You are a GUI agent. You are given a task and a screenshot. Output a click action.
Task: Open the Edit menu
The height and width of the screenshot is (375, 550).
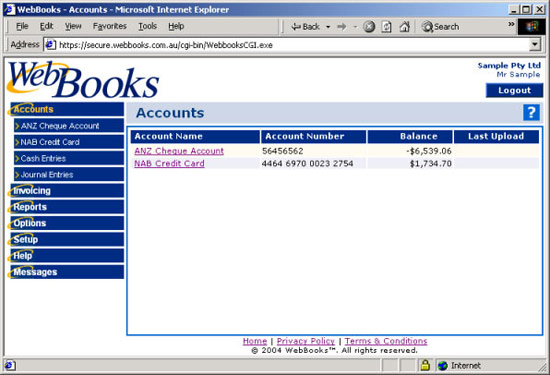click(x=46, y=26)
